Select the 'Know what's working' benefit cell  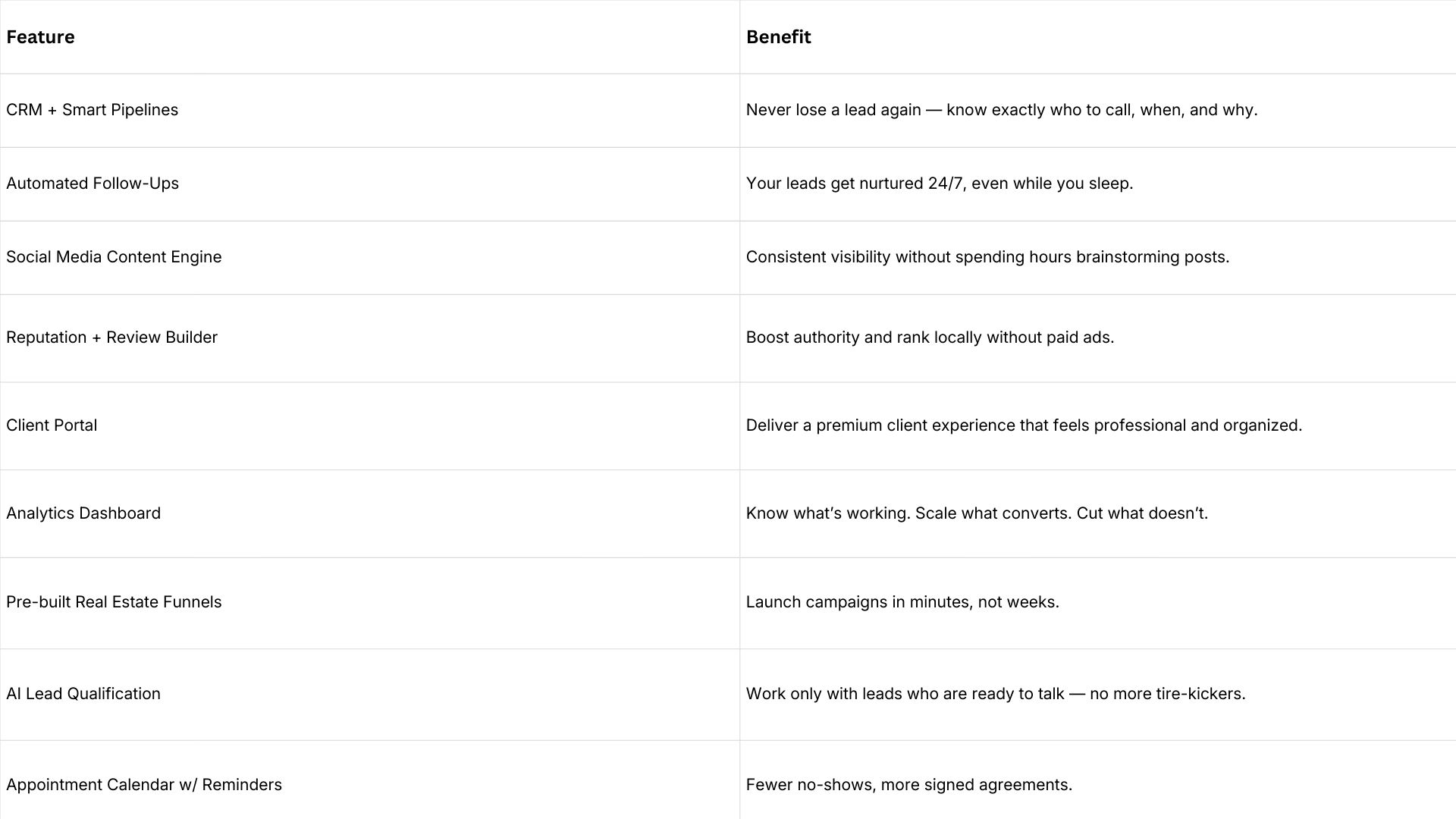[977, 513]
